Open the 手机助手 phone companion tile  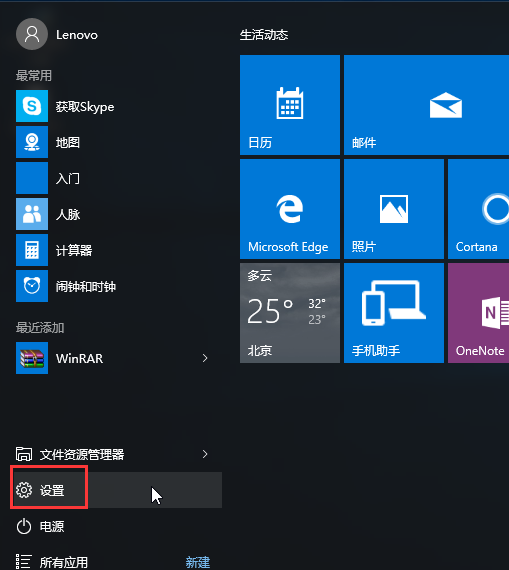click(394, 313)
